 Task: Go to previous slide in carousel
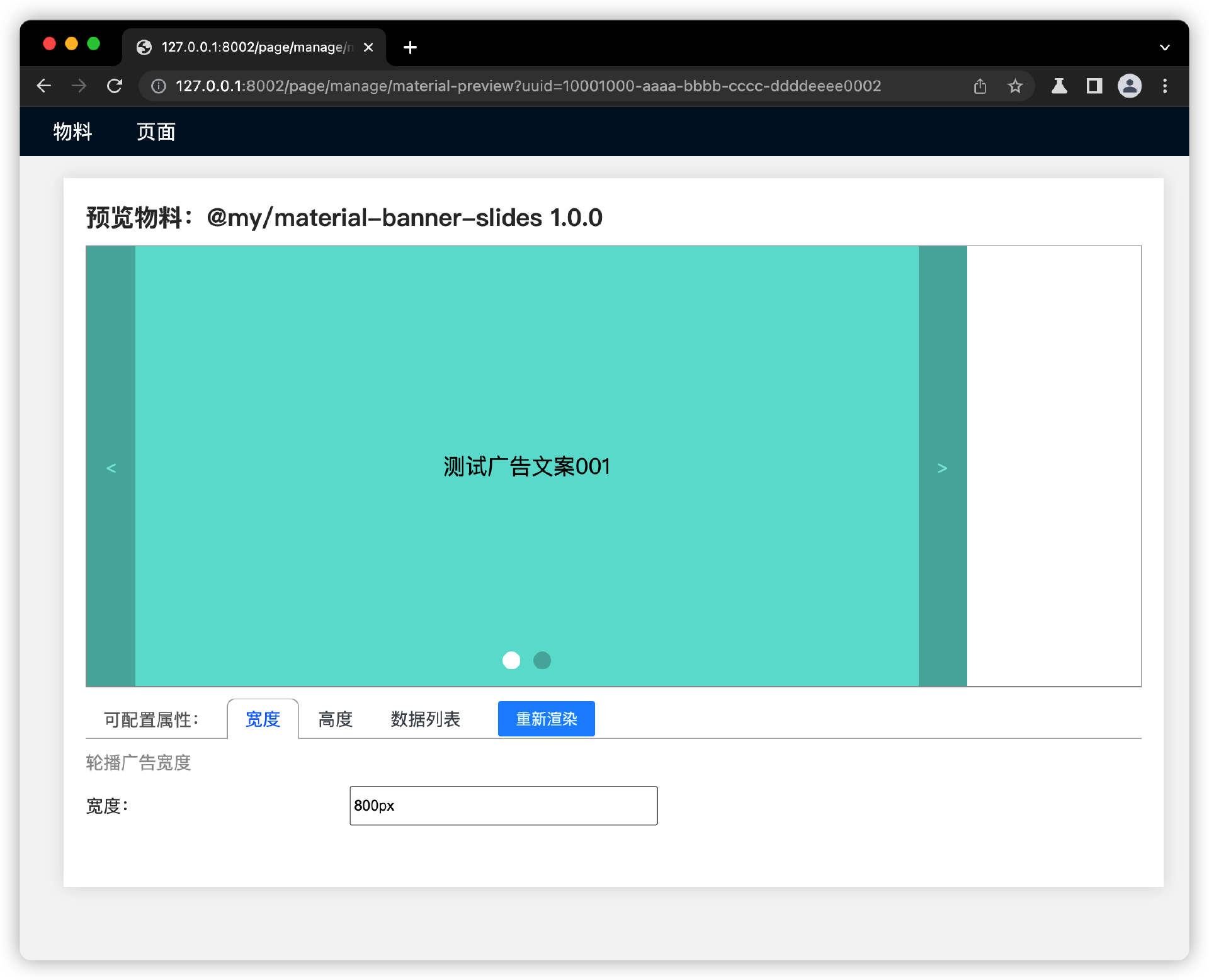pyautogui.click(x=111, y=468)
